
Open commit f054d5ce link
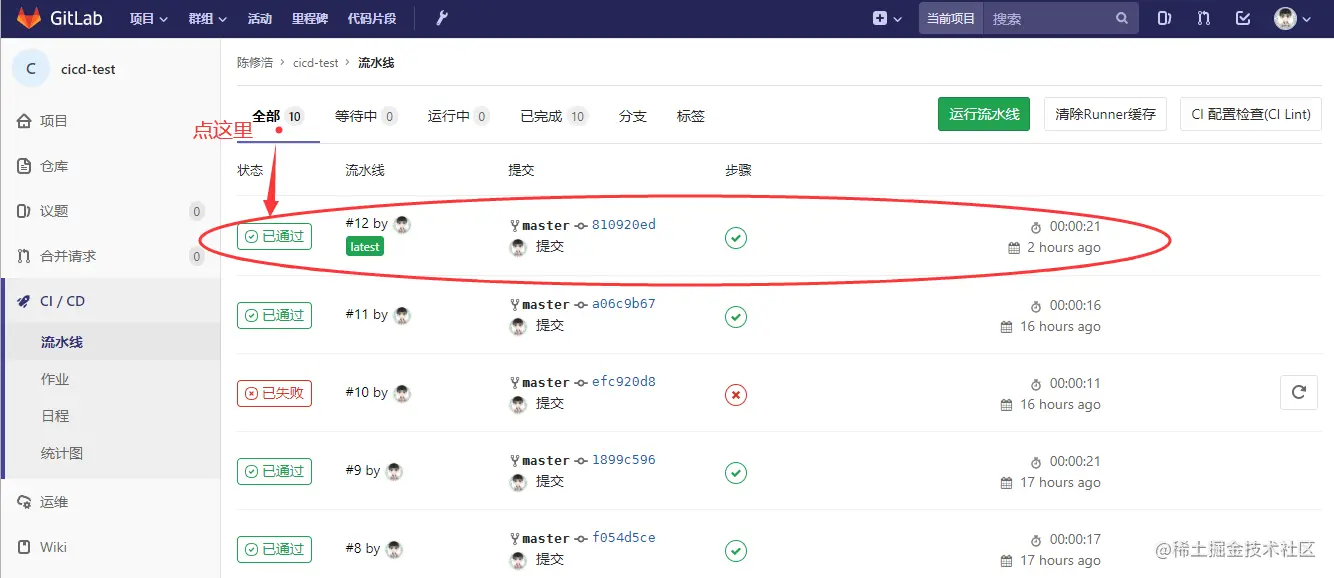tap(624, 538)
